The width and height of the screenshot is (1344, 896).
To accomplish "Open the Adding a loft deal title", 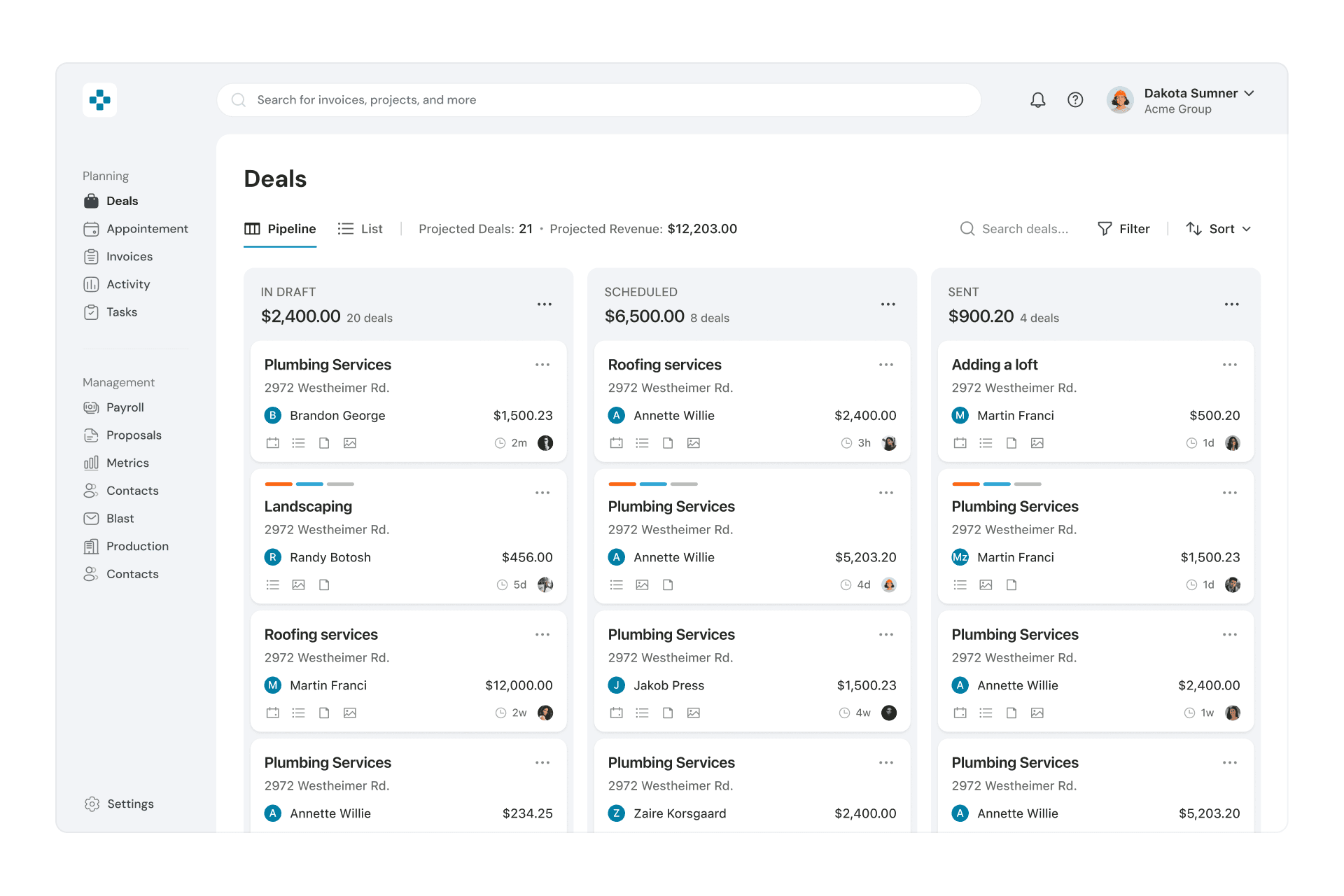I will coord(994,365).
